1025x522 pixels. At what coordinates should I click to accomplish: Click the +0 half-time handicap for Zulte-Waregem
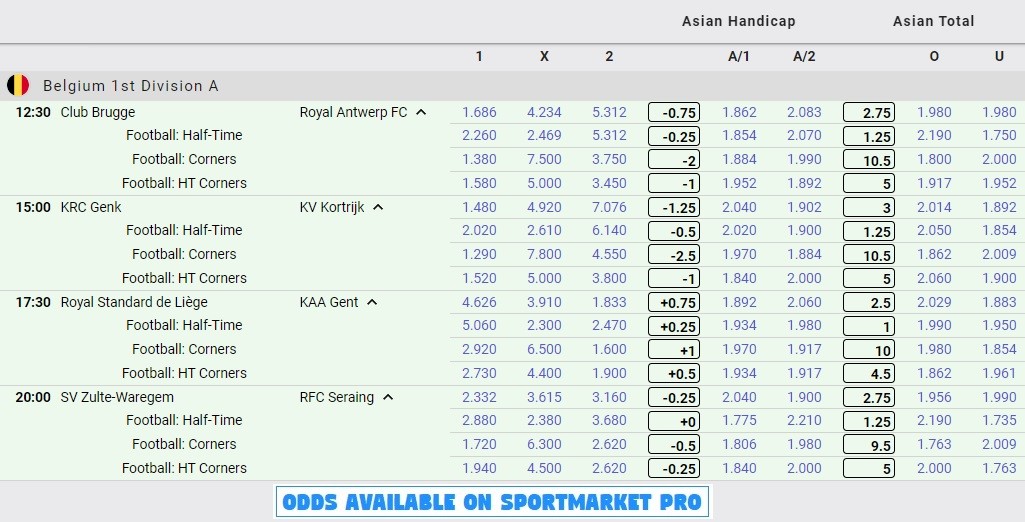pyautogui.click(x=674, y=421)
